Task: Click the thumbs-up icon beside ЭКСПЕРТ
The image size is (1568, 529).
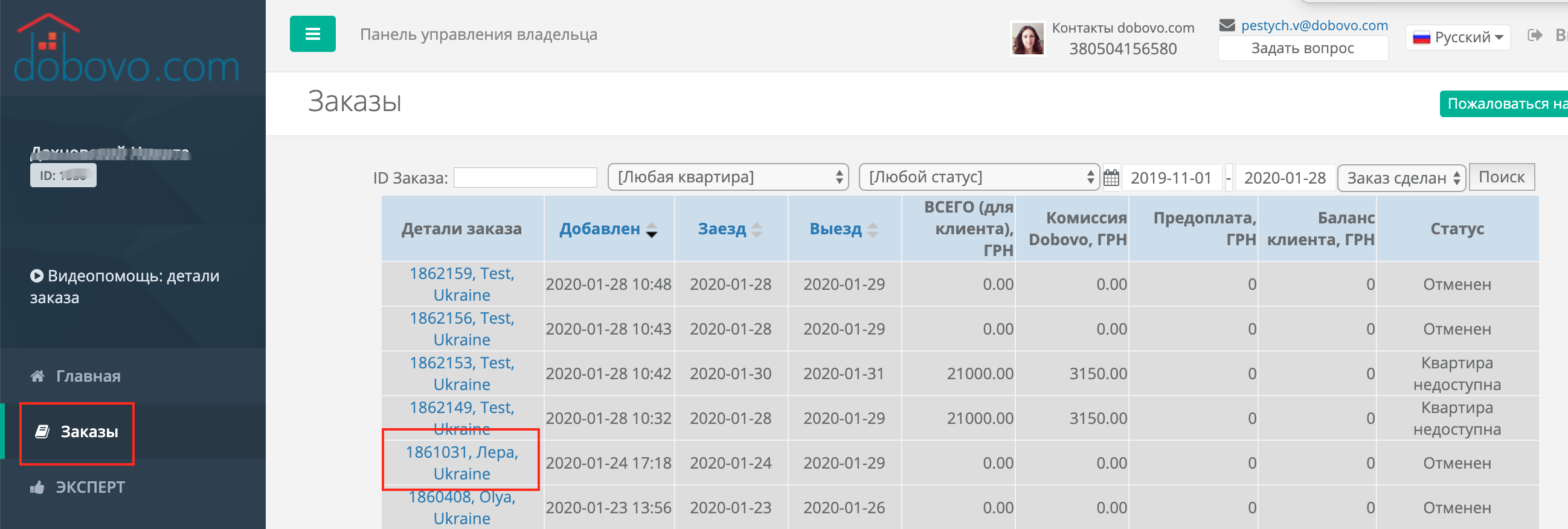Action: [37, 487]
